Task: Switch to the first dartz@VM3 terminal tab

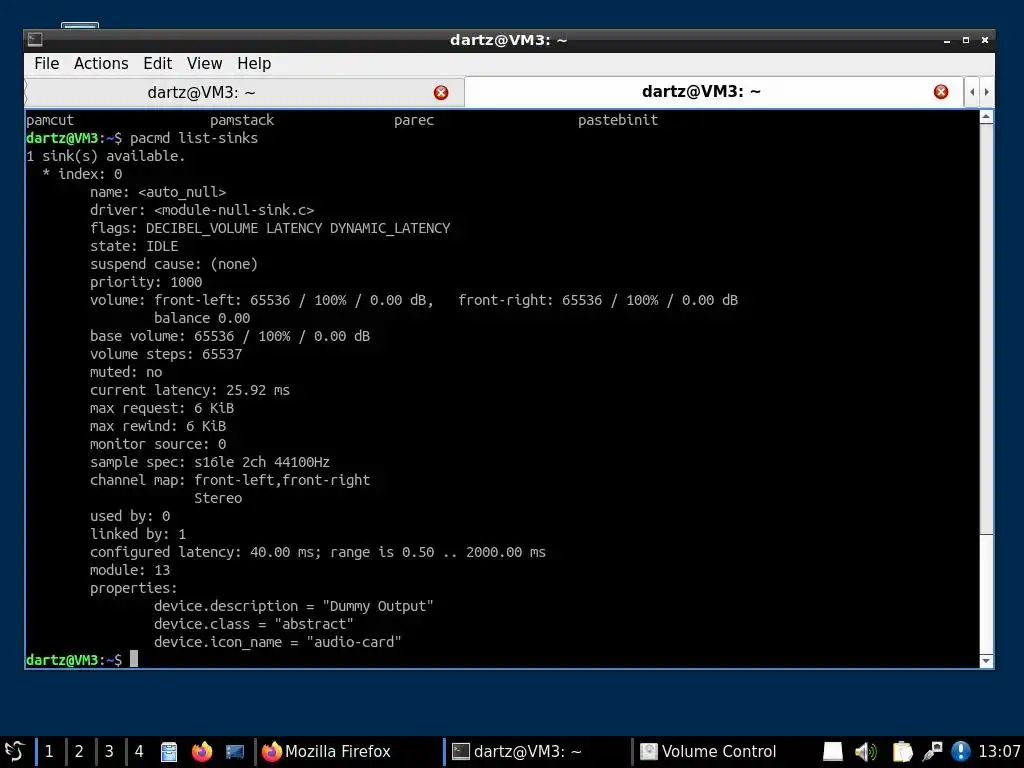Action: pos(201,93)
